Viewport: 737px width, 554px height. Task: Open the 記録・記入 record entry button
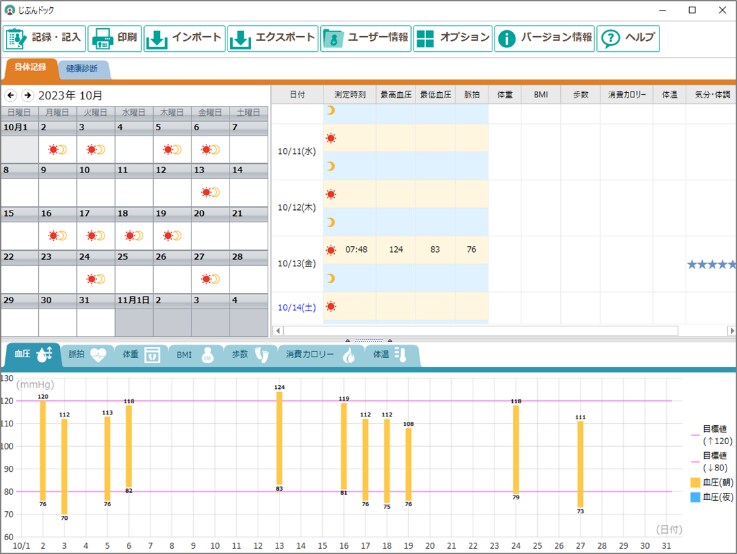[44, 38]
